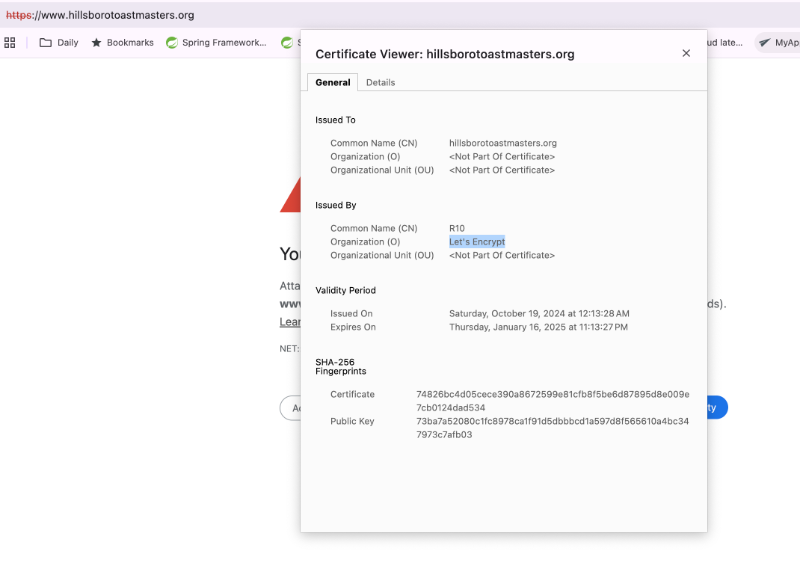Open the apps grid icon in bookmarks bar
This screenshot has width=800, height=568.
point(10,43)
